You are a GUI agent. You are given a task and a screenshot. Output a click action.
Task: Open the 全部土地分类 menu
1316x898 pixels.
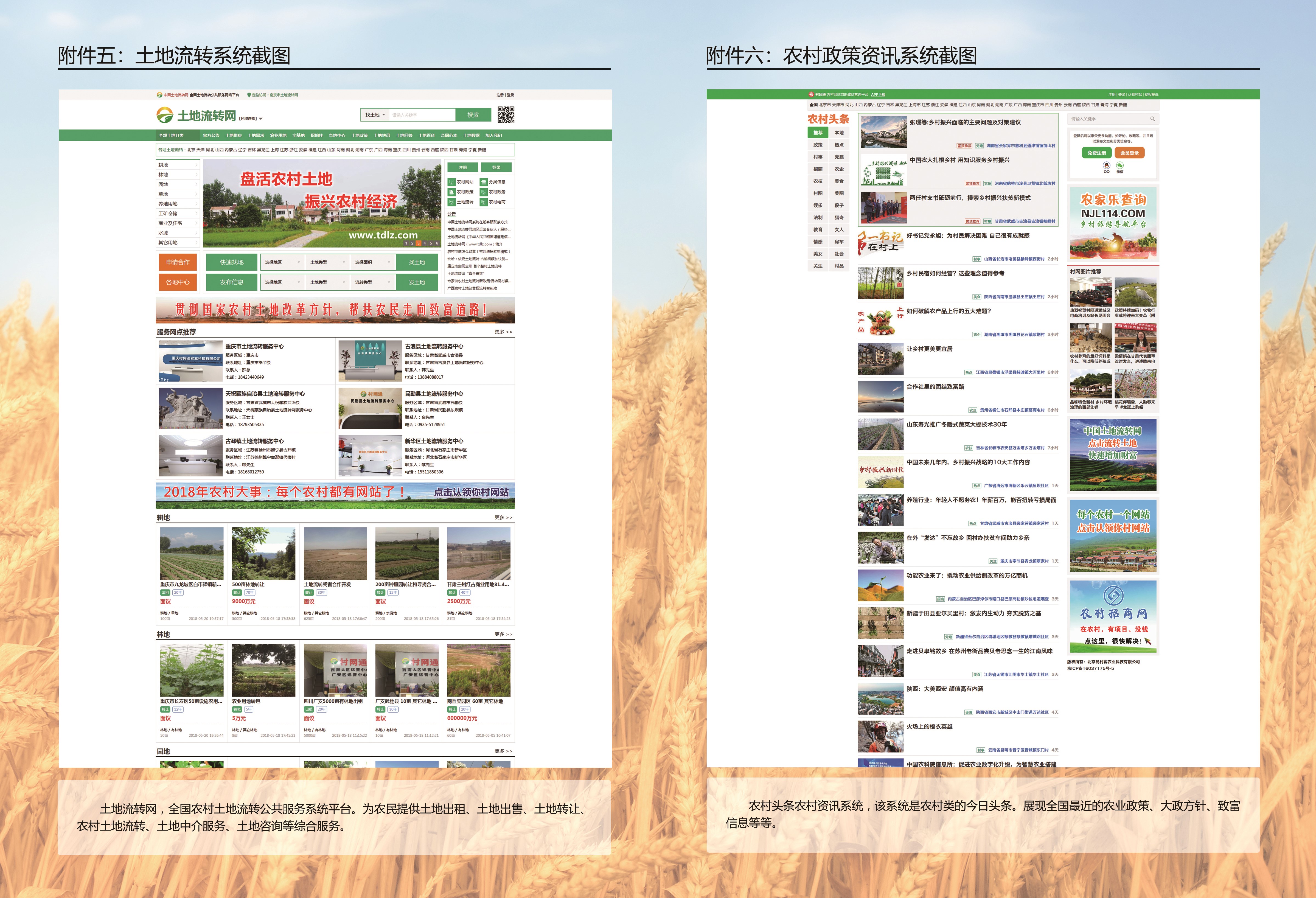[x=178, y=135]
